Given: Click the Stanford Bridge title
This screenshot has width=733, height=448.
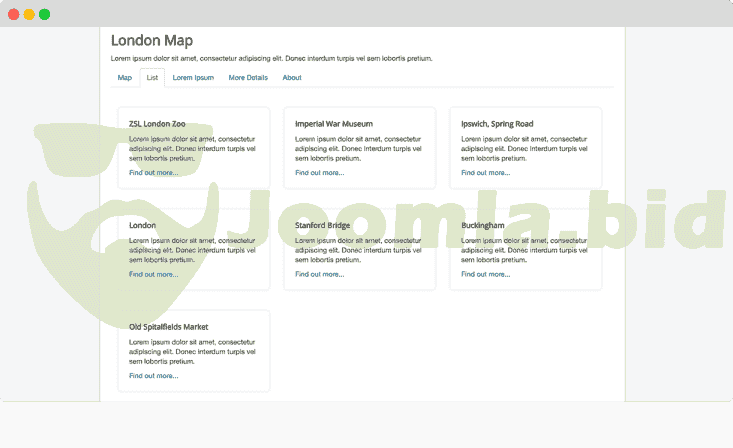Looking at the screenshot, I should click(323, 225).
